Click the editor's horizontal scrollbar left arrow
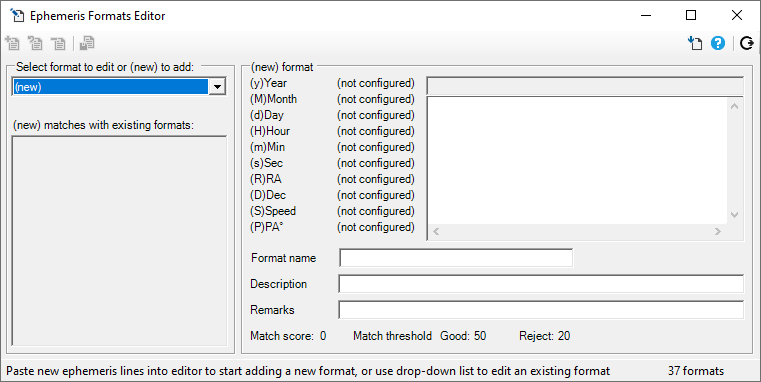Screen dimensions: 761x382 [436, 232]
